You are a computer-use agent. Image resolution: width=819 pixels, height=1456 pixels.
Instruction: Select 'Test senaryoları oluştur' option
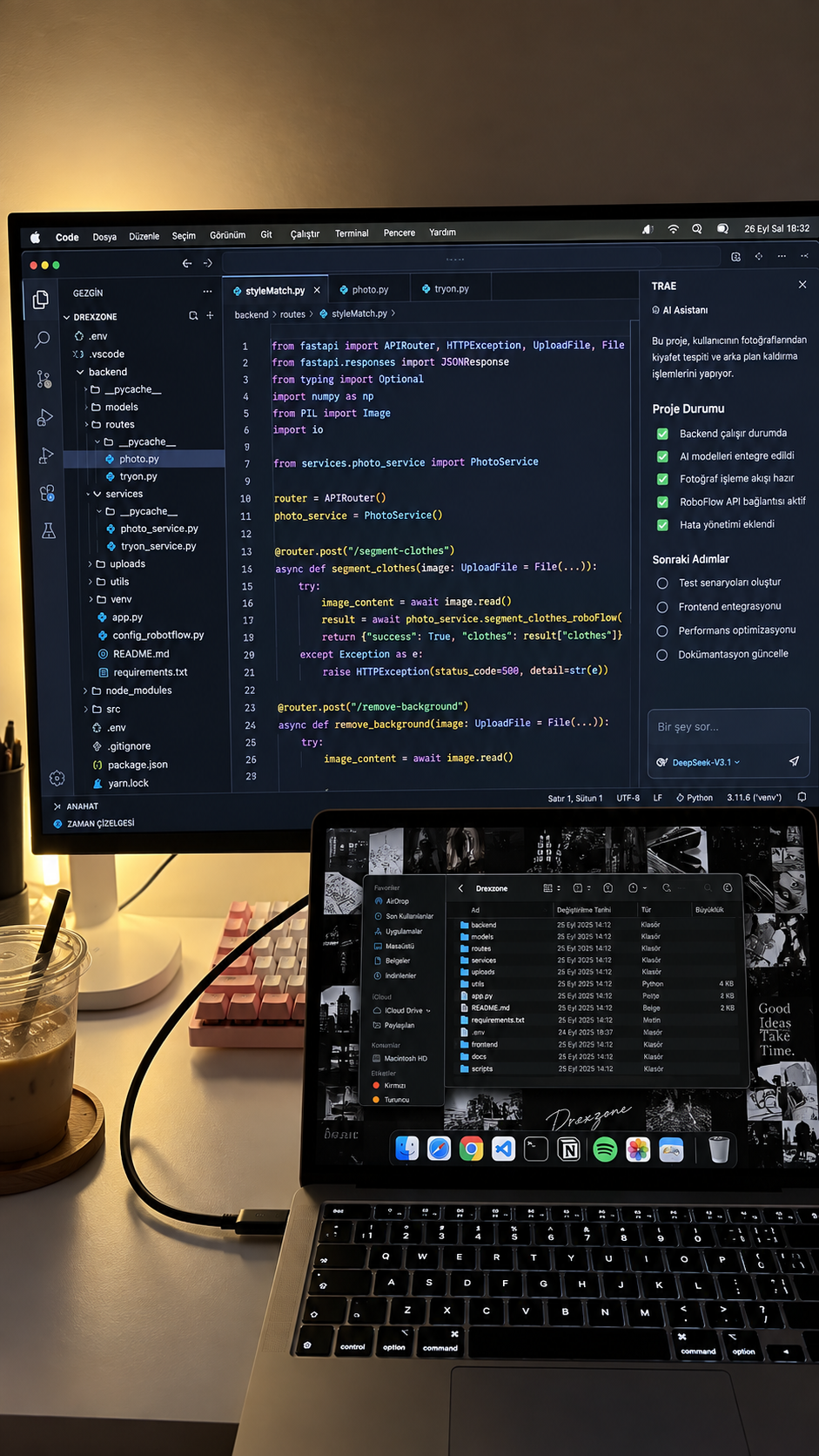coord(662,583)
